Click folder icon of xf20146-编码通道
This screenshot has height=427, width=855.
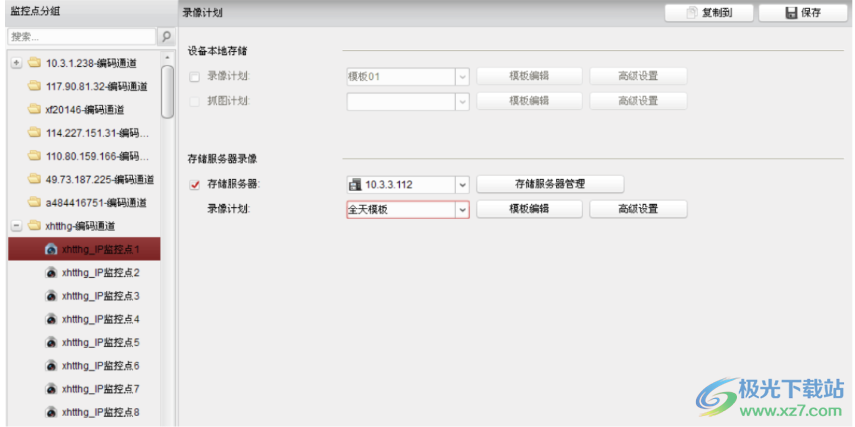(x=35, y=110)
